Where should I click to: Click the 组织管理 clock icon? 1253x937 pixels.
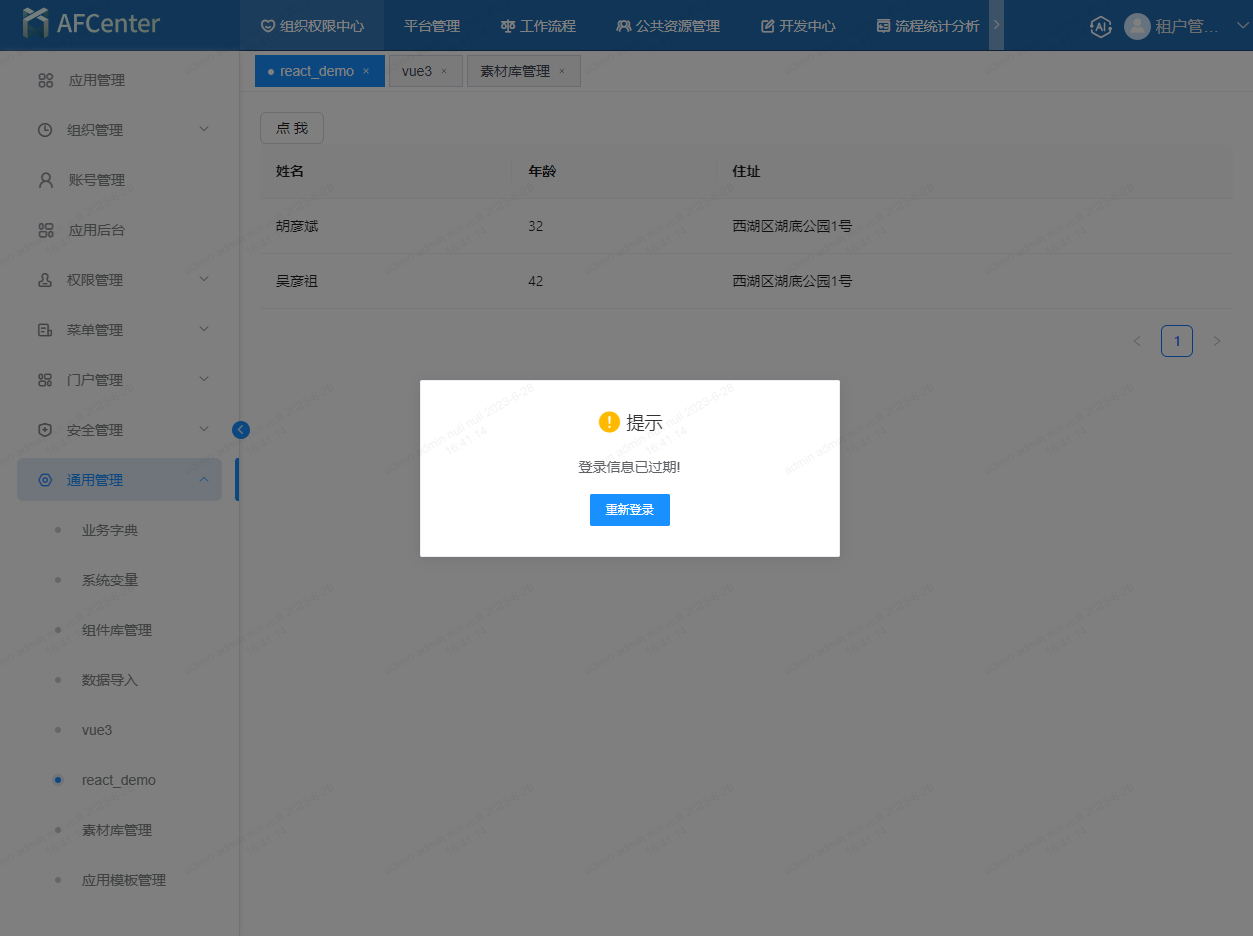click(45, 130)
